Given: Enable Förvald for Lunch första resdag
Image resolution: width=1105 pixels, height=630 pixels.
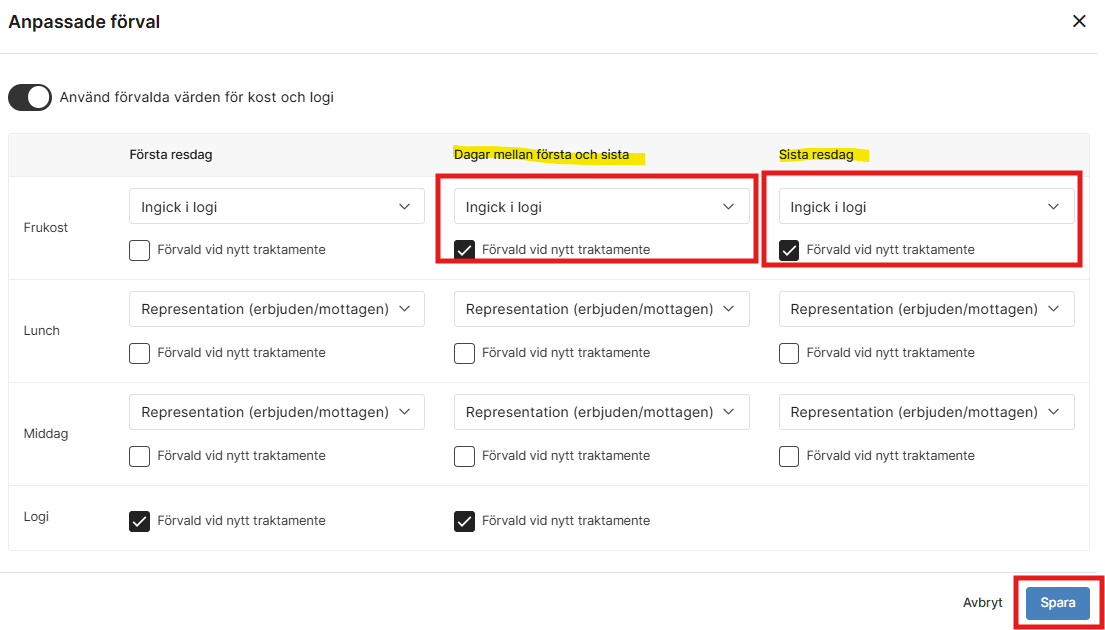Looking at the screenshot, I should point(139,352).
